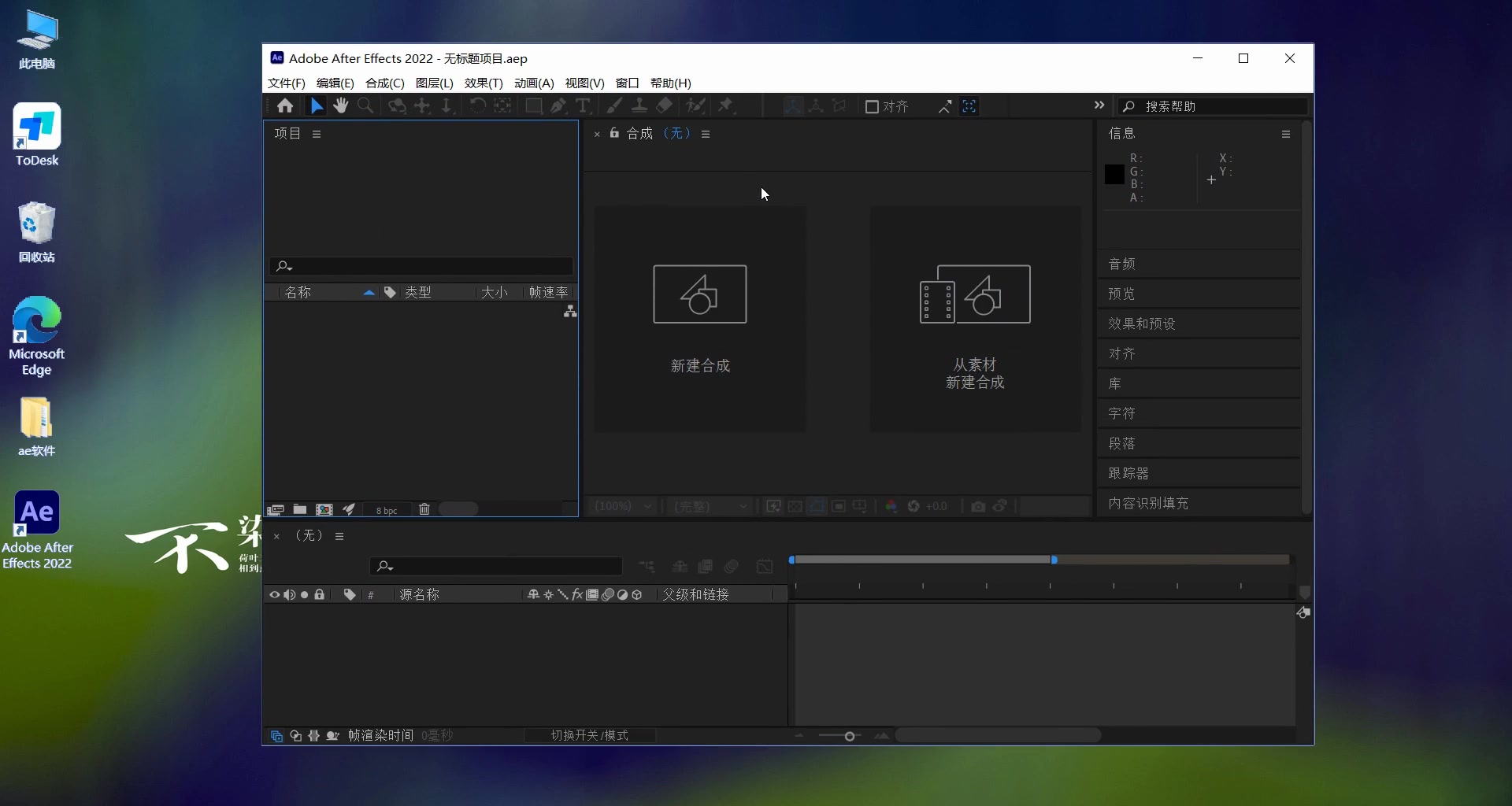Viewport: 1512px width, 806px height.
Task: Open the 效果(T) menu
Action: (x=483, y=83)
